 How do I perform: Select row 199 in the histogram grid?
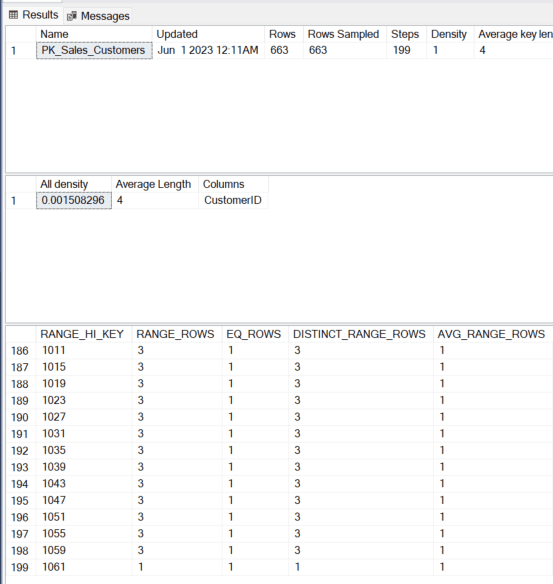279,567
